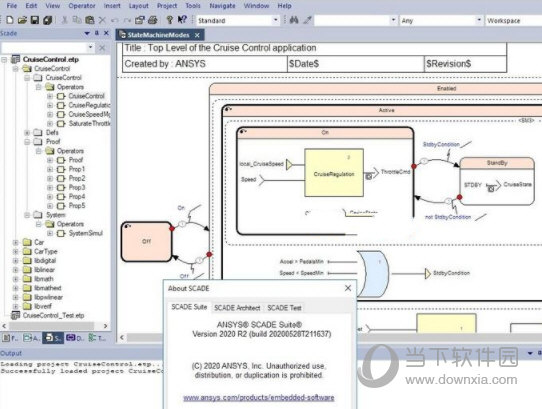Click the Delete X toolbar icon

(102, 20)
